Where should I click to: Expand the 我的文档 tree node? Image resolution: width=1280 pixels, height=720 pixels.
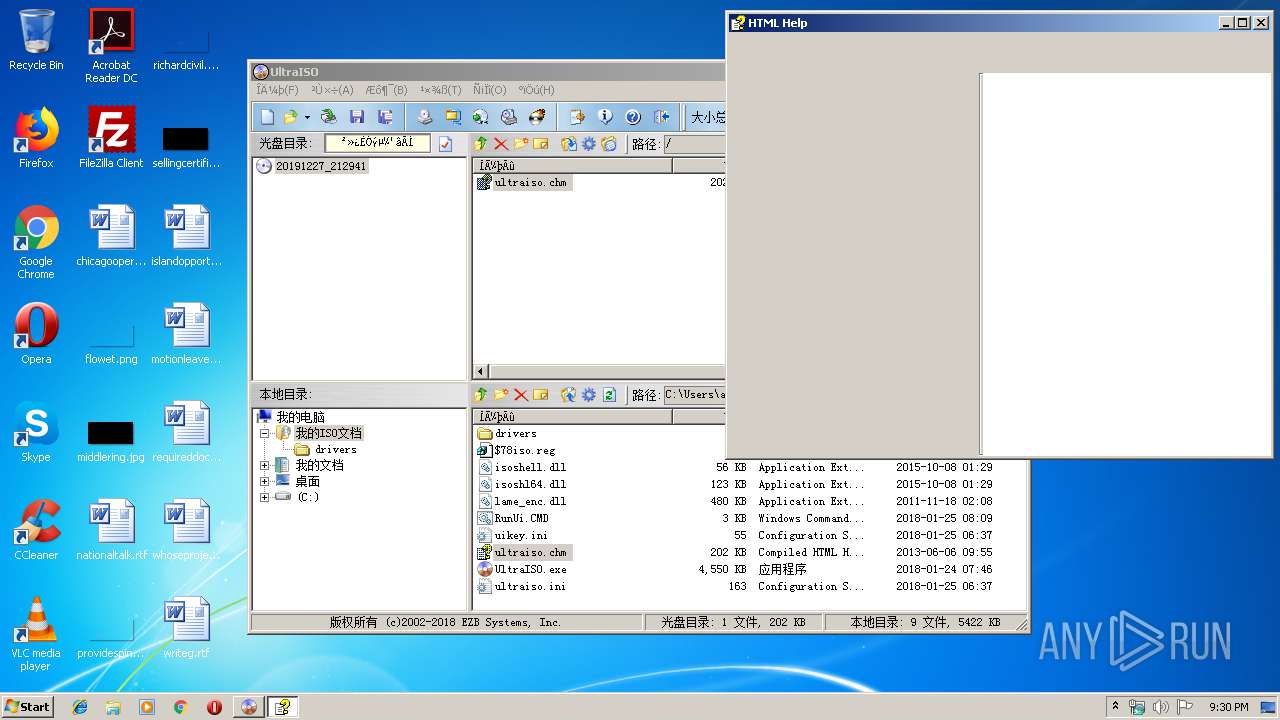click(265, 465)
